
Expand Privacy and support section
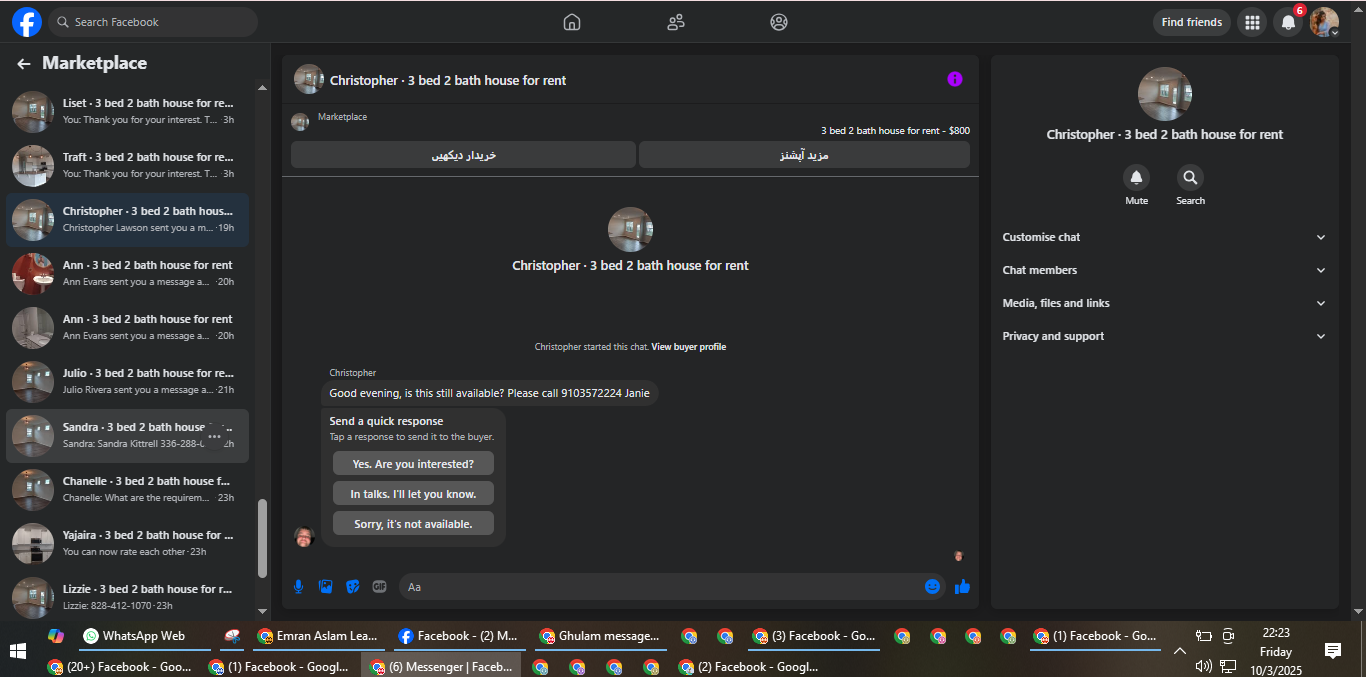[x=1164, y=336]
